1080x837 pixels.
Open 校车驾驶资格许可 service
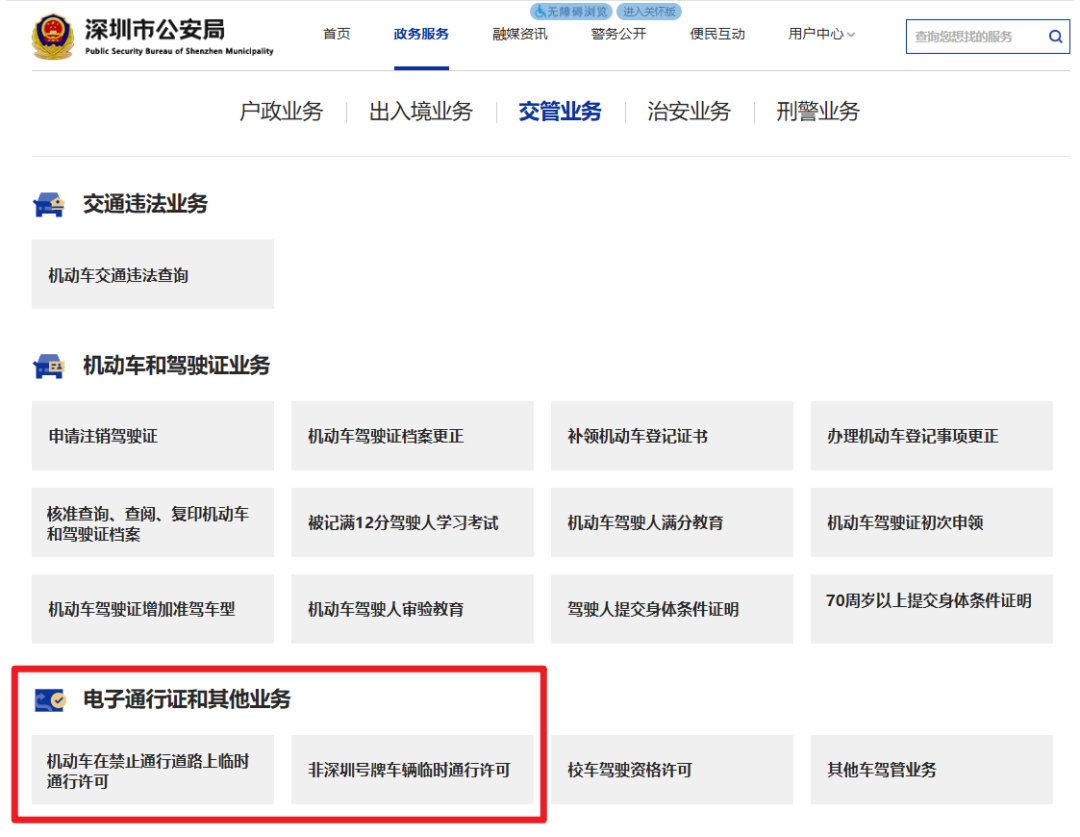671,769
